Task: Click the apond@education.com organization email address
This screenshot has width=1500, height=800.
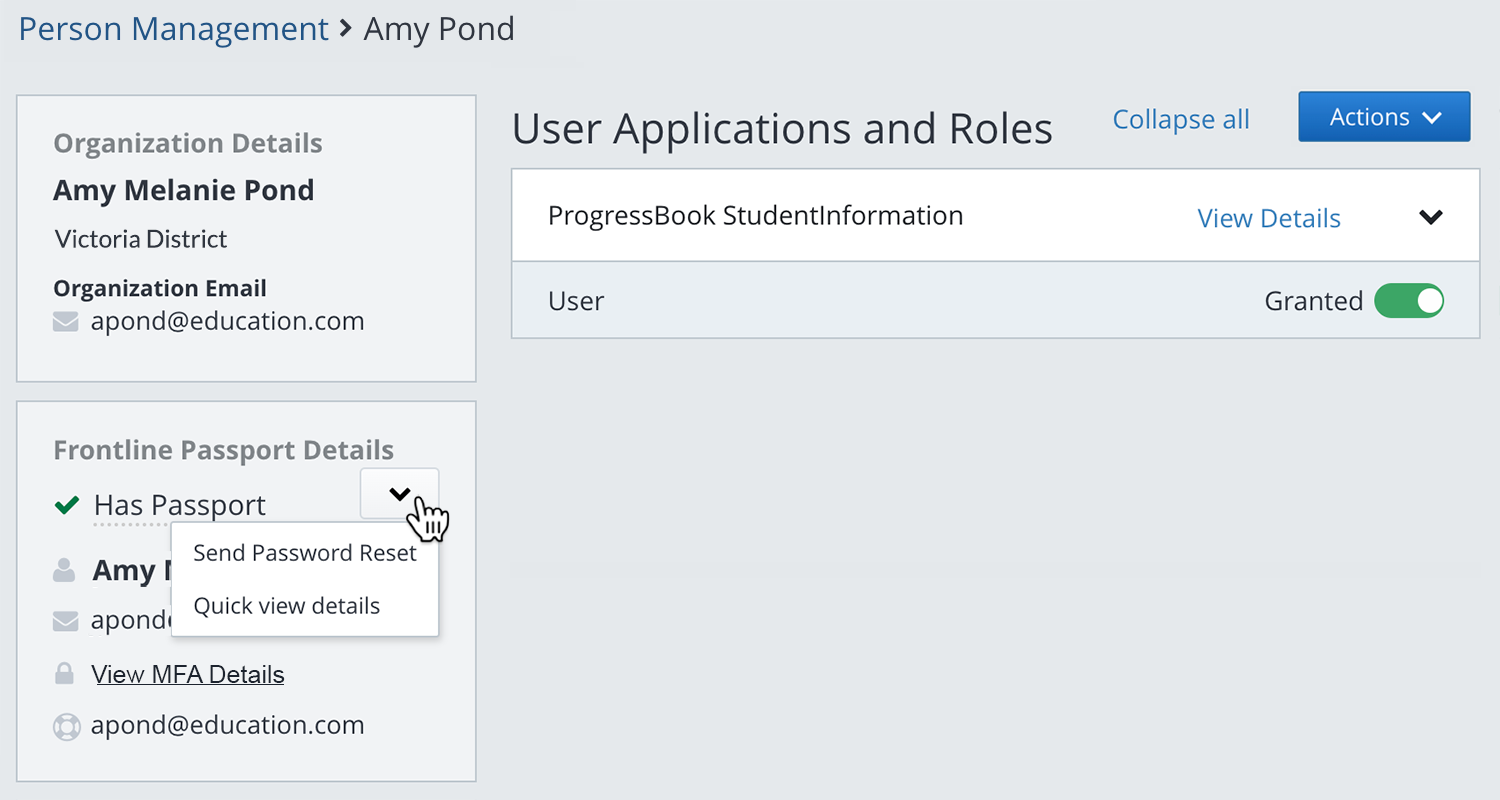Action: click(x=227, y=322)
